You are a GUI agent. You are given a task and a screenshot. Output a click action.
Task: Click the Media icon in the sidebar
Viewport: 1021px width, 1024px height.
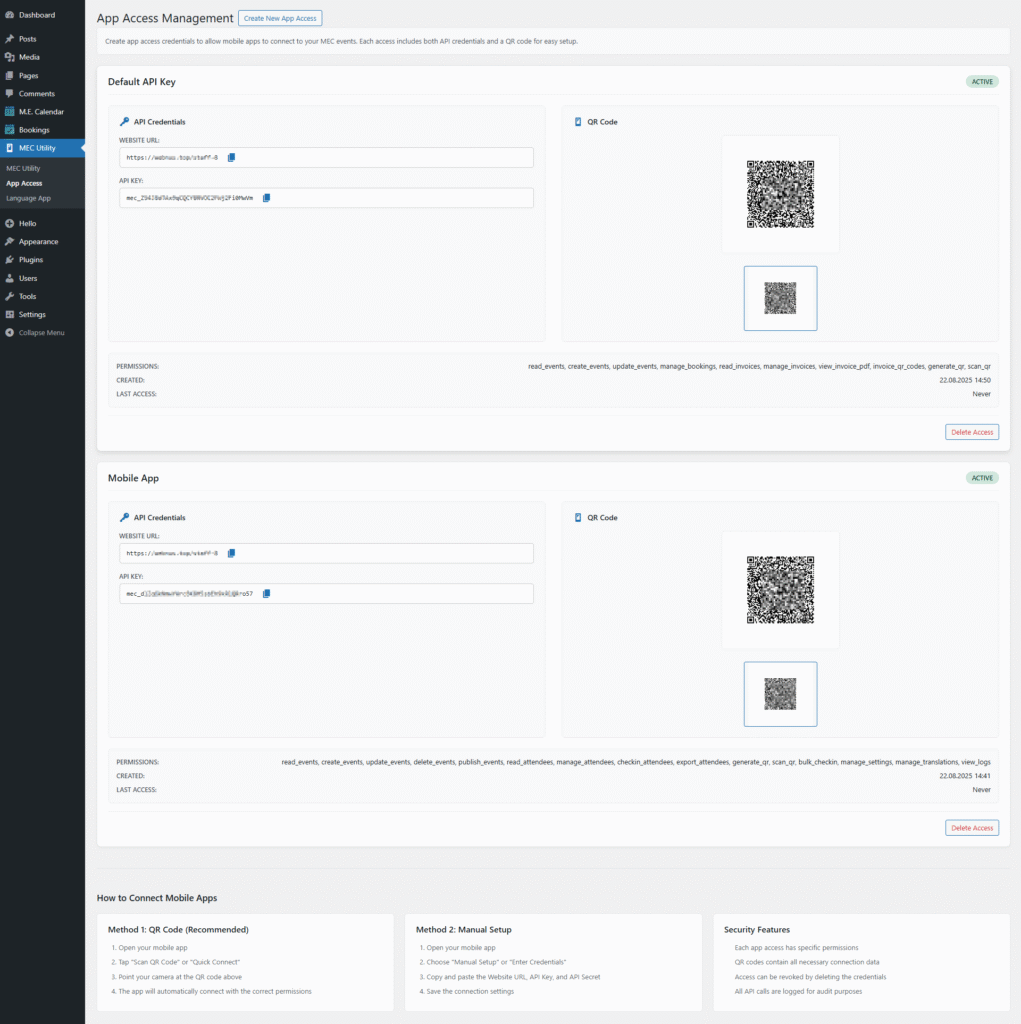(10, 57)
